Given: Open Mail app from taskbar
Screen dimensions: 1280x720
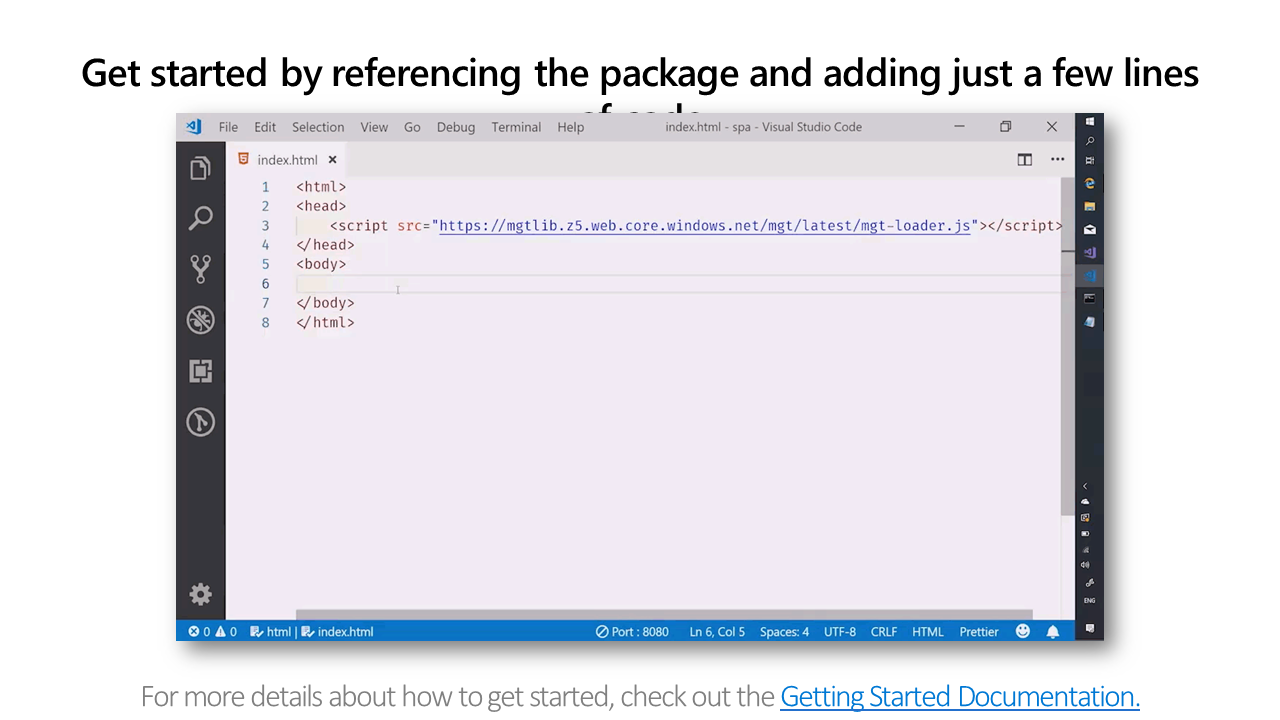Looking at the screenshot, I should click(1089, 229).
